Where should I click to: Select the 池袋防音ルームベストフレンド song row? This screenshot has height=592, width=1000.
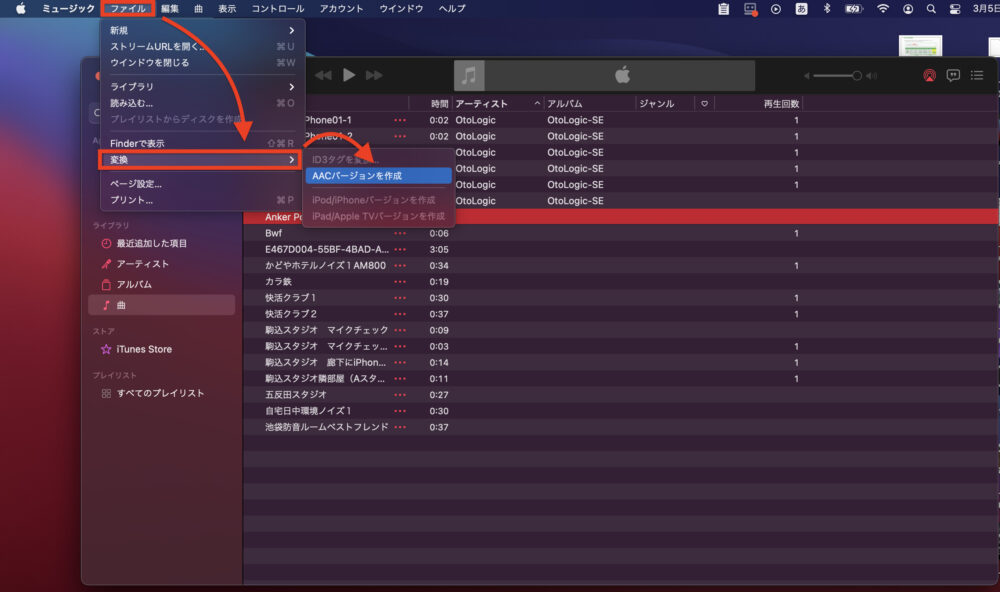click(x=621, y=427)
